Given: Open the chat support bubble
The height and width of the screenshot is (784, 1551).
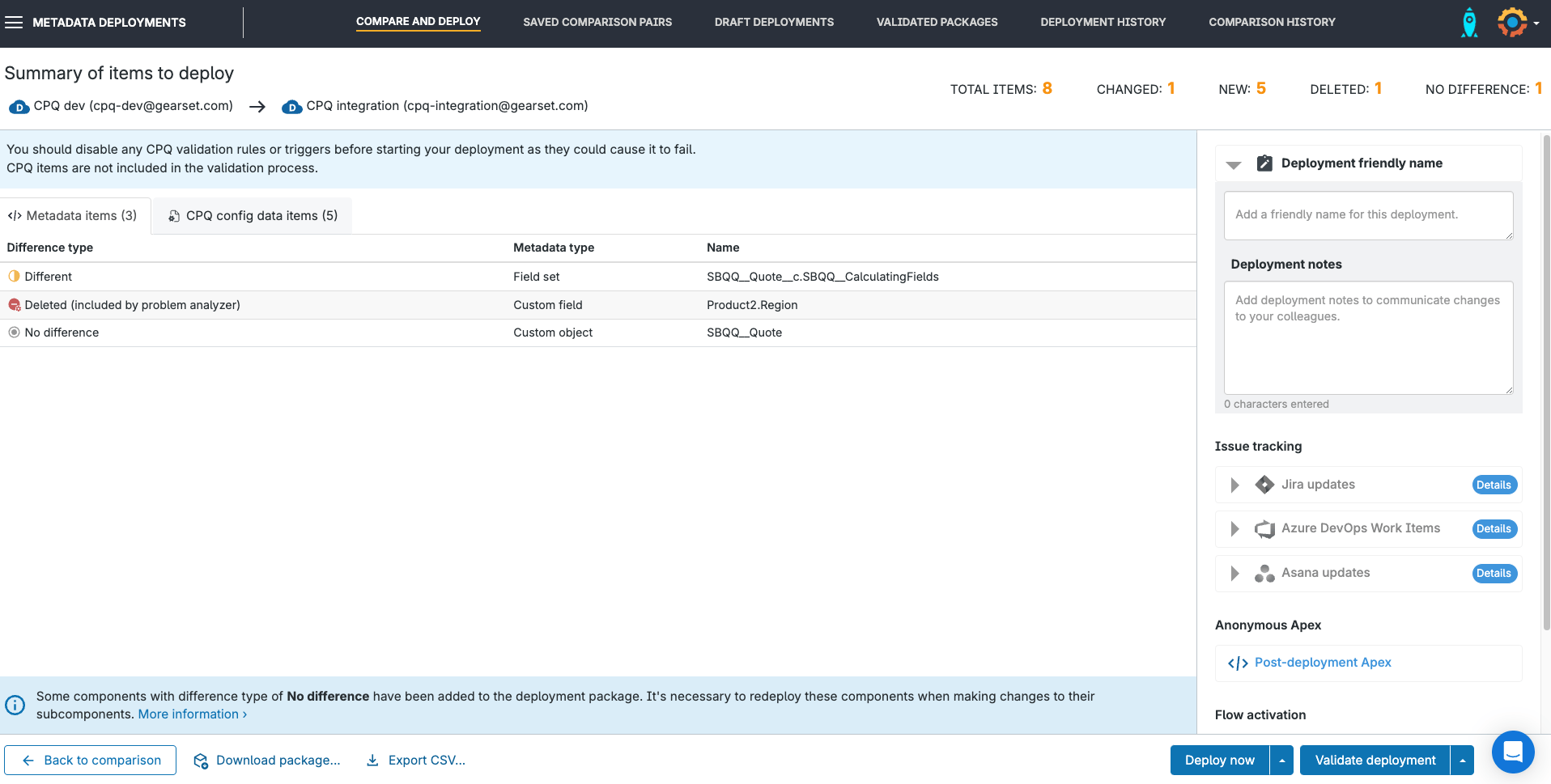Looking at the screenshot, I should tap(1512, 752).
